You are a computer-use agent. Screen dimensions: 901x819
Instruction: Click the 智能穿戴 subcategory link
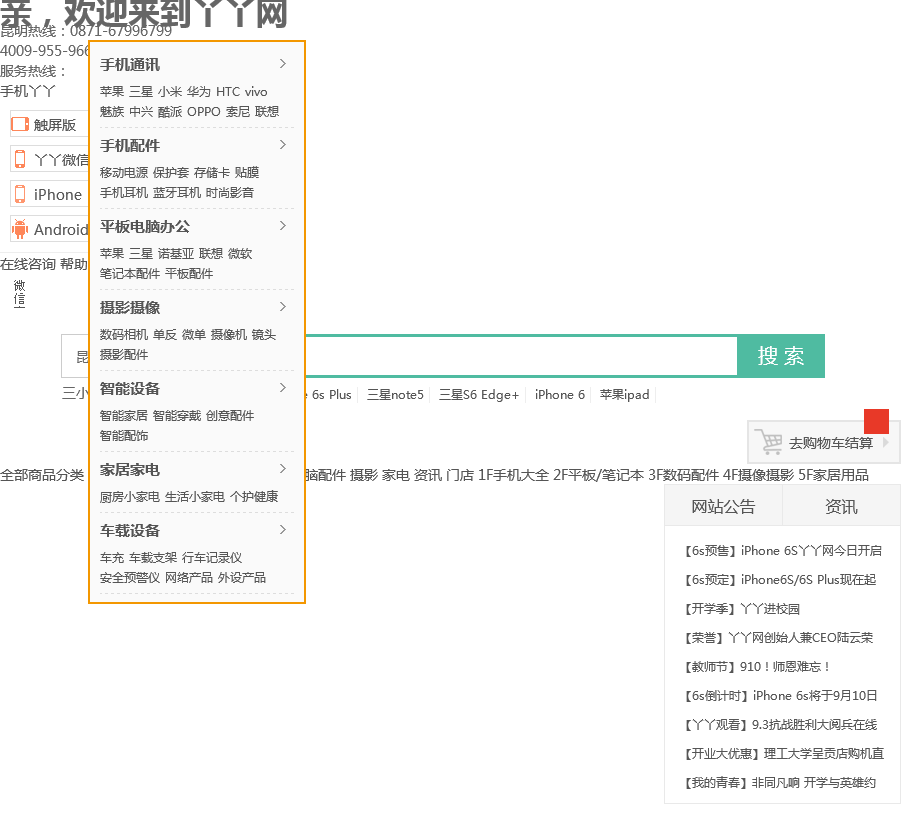[177, 416]
